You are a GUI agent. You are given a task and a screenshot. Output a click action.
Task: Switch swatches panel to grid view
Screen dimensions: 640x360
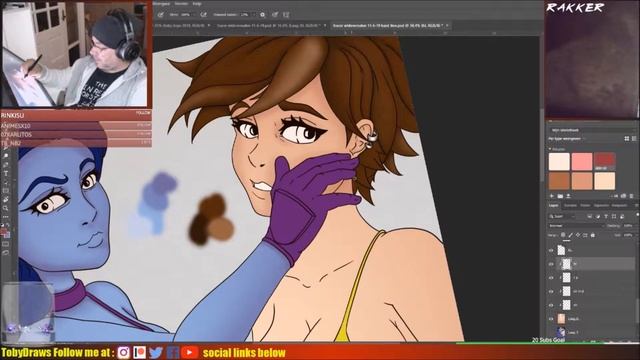point(627,139)
